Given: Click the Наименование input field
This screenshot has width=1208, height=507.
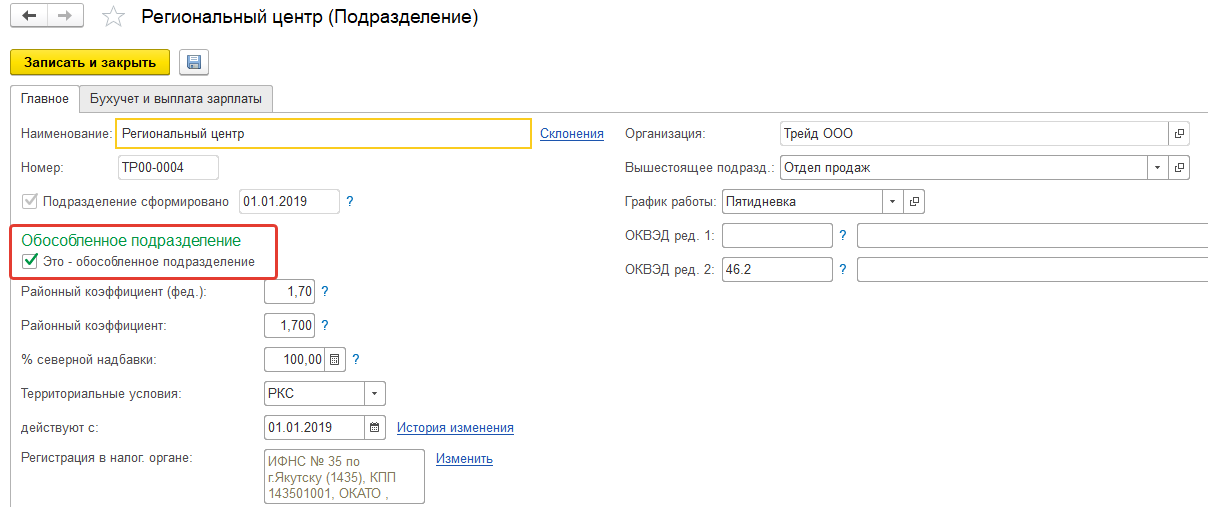Looking at the screenshot, I should click(x=323, y=134).
